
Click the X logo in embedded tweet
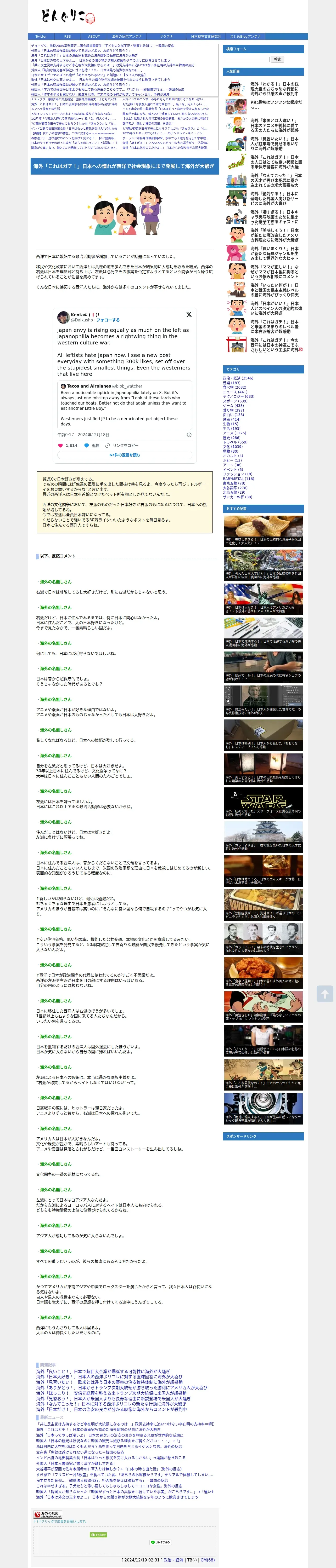point(188,315)
